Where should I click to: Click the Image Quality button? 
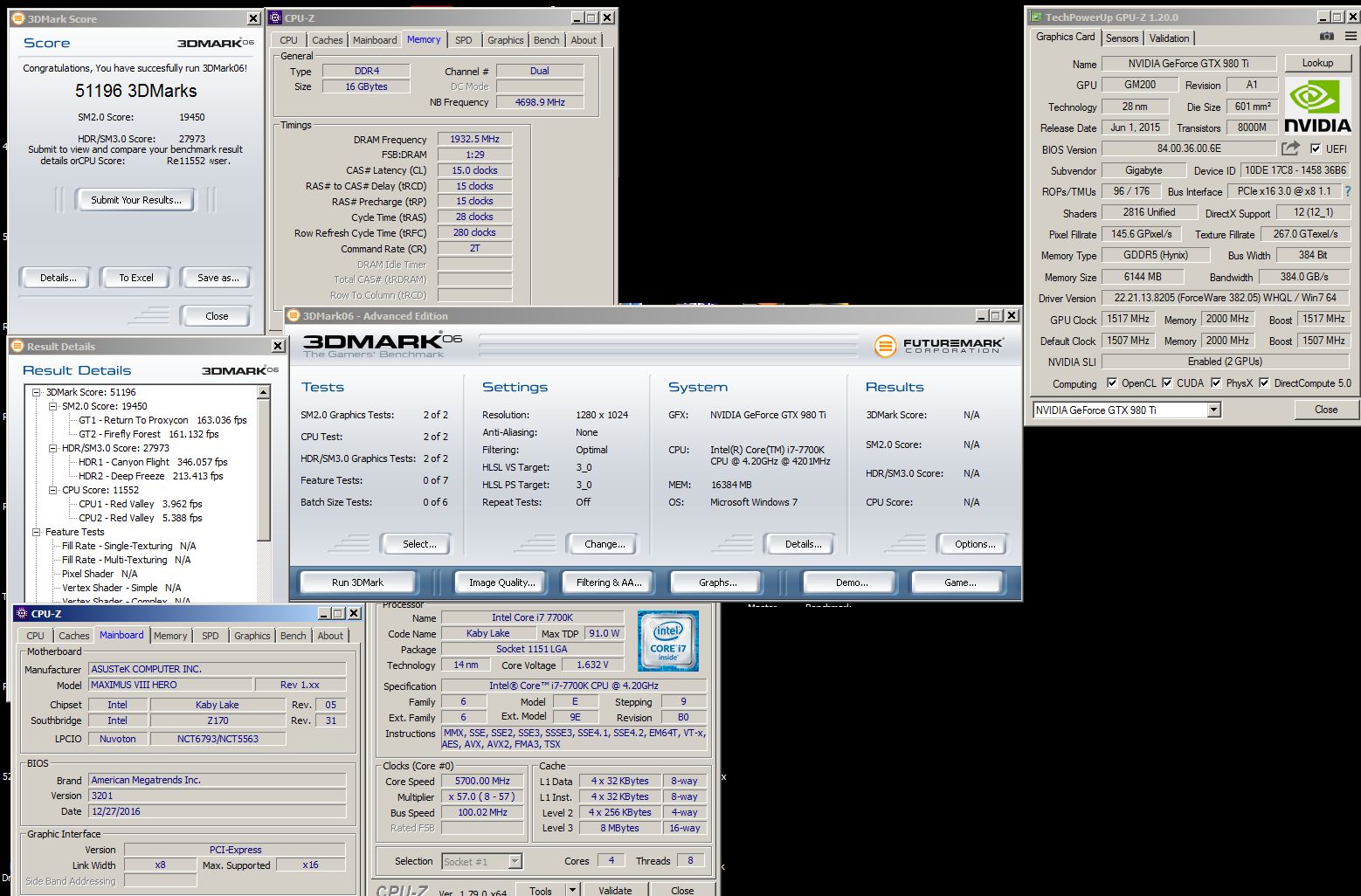coord(501,582)
